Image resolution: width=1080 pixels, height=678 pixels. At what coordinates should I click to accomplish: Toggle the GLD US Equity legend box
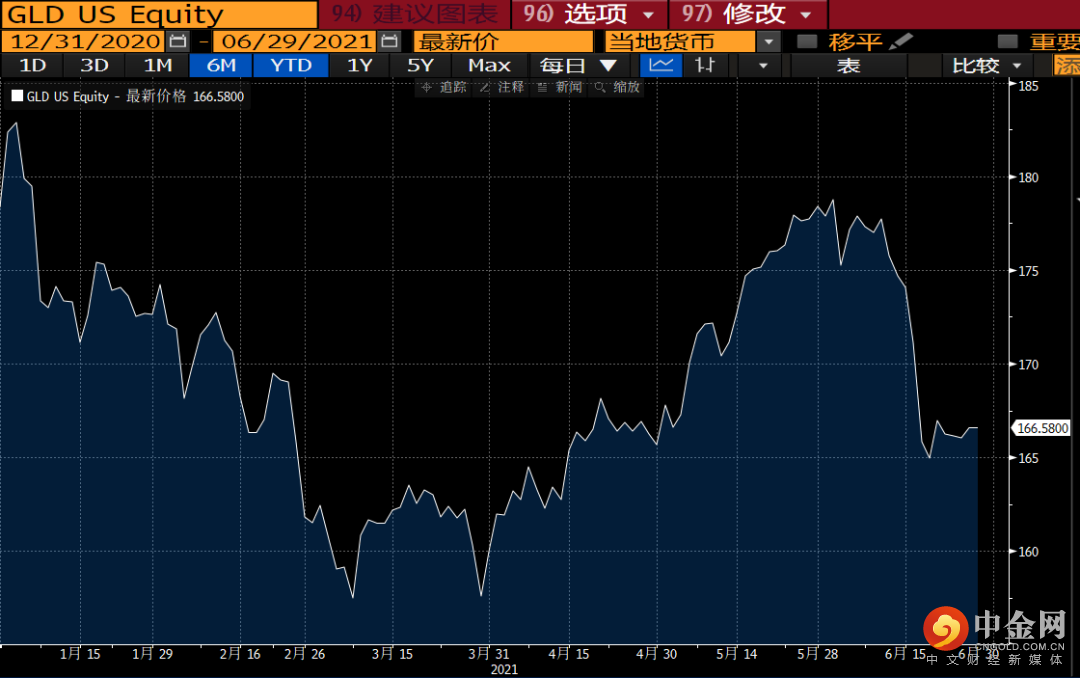[17, 96]
